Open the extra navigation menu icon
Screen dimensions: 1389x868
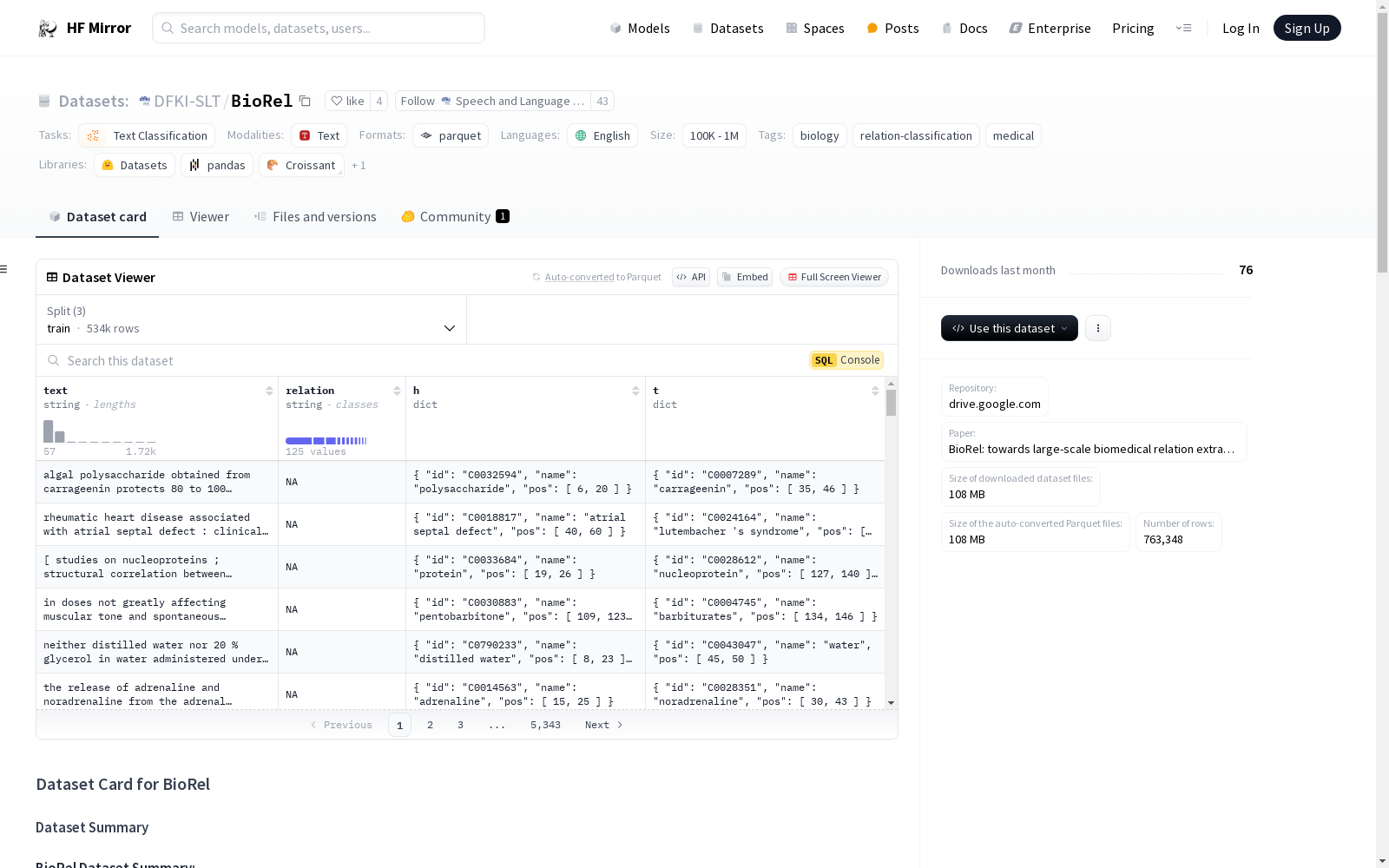click(x=1183, y=28)
